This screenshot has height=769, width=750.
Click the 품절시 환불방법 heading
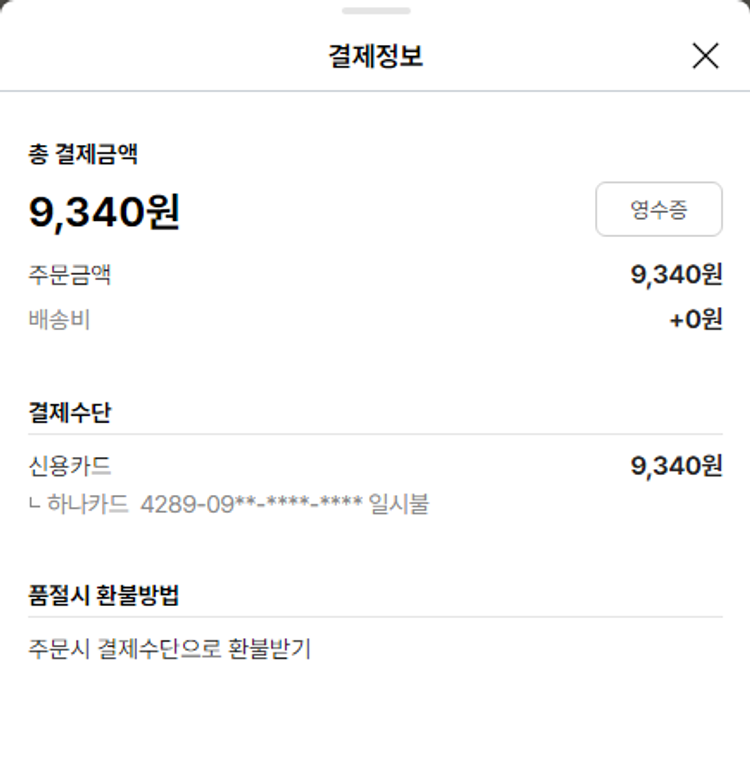[104, 595]
